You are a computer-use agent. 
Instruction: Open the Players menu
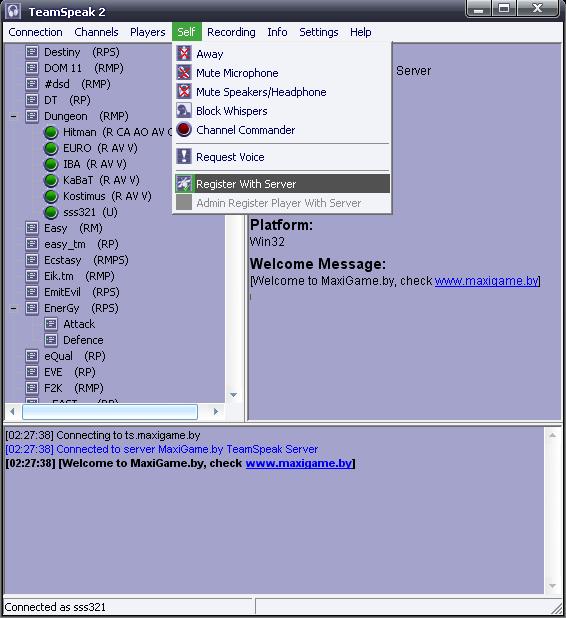[x=147, y=32]
